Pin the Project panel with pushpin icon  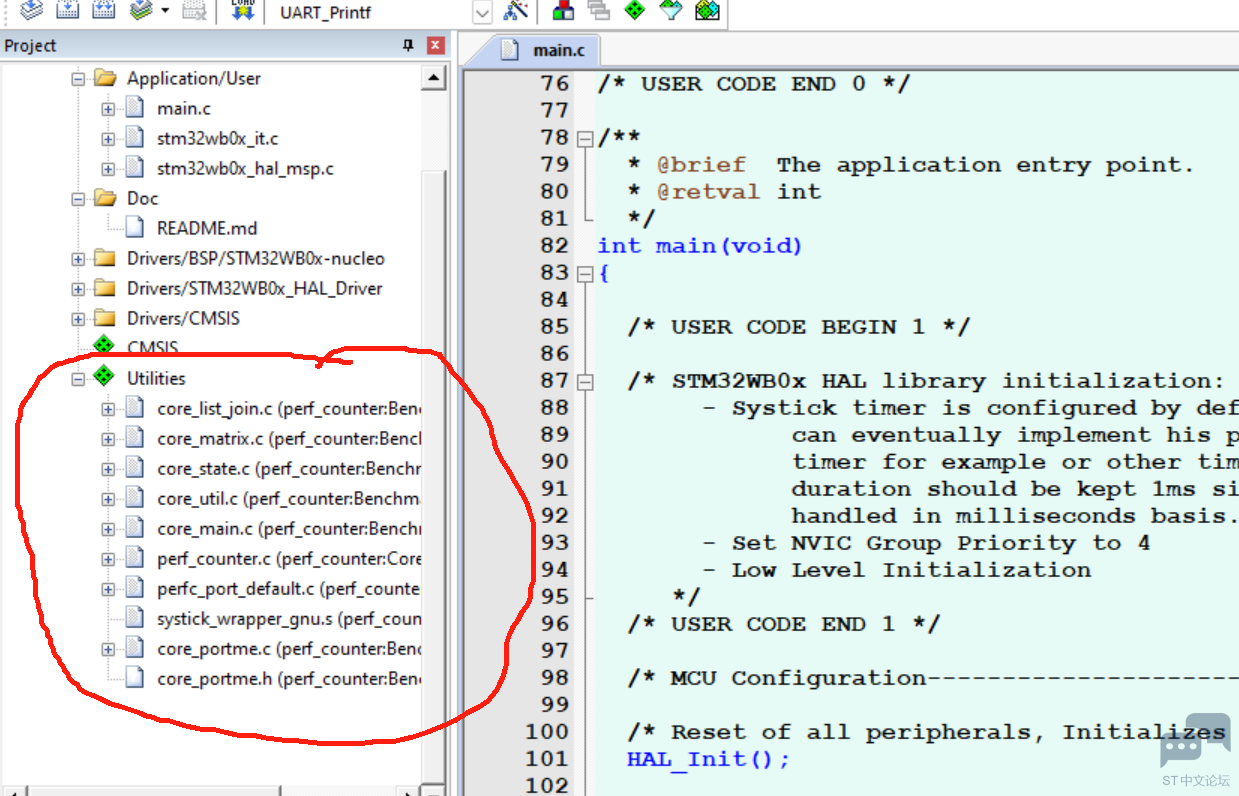408,45
